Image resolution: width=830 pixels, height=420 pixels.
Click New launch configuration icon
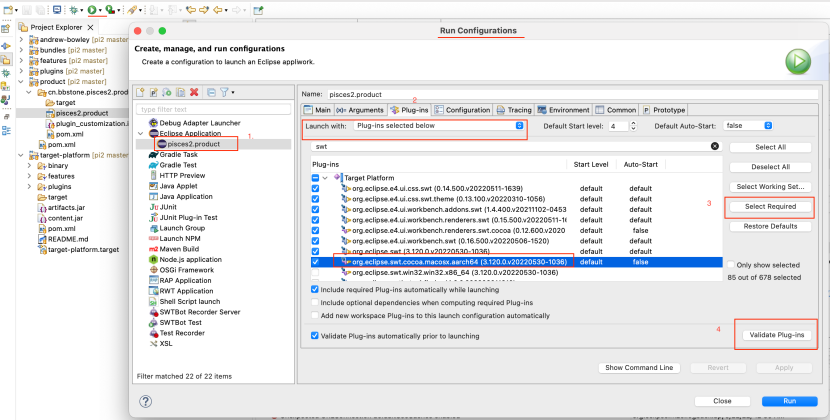[140, 92]
